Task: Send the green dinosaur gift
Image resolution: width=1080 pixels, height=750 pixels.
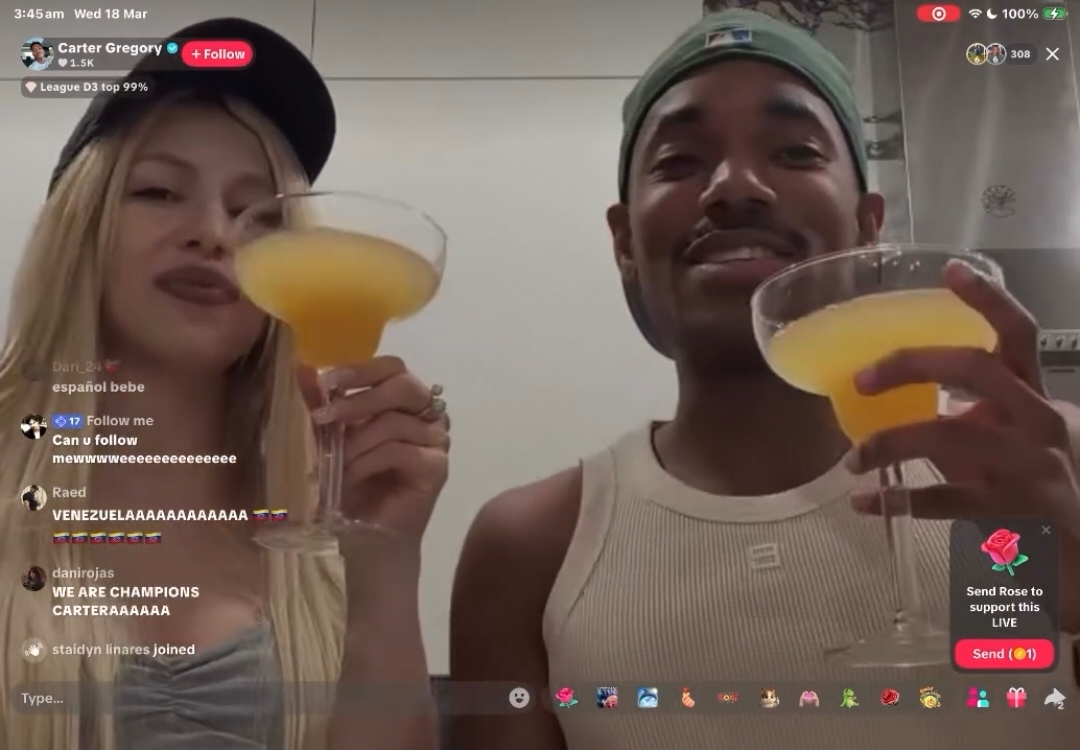Action: [x=849, y=698]
